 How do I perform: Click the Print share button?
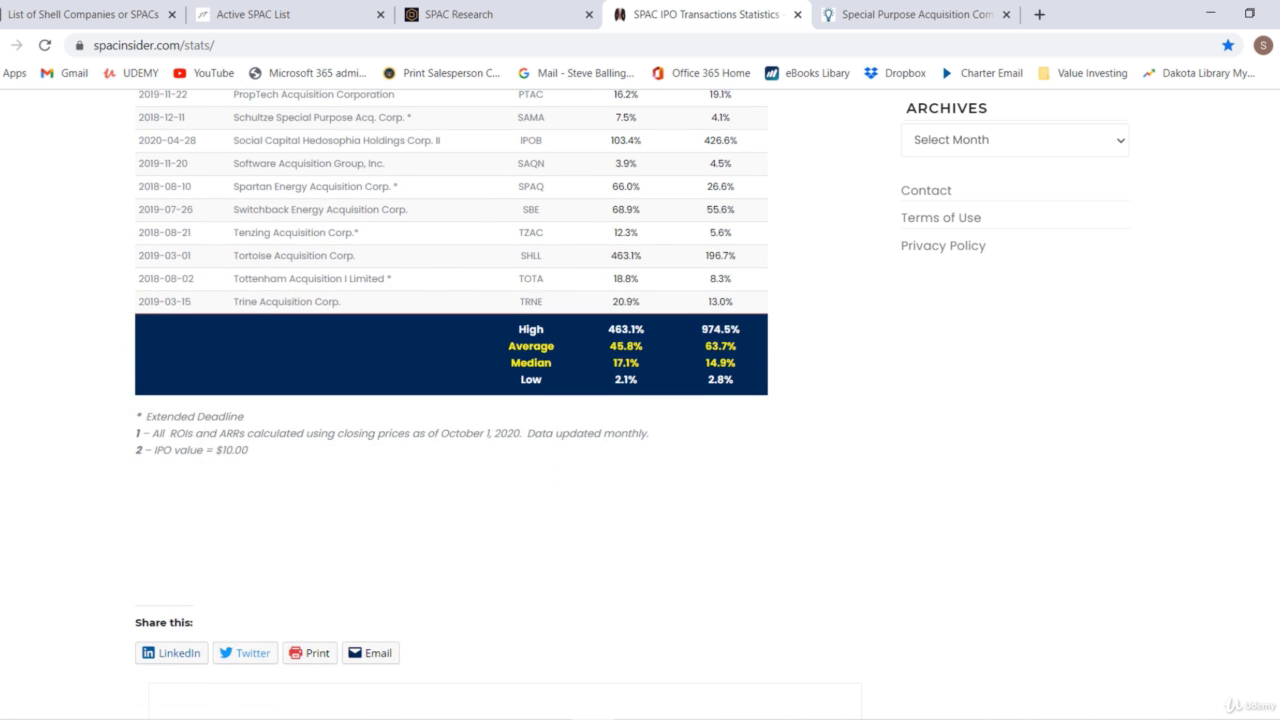(310, 653)
